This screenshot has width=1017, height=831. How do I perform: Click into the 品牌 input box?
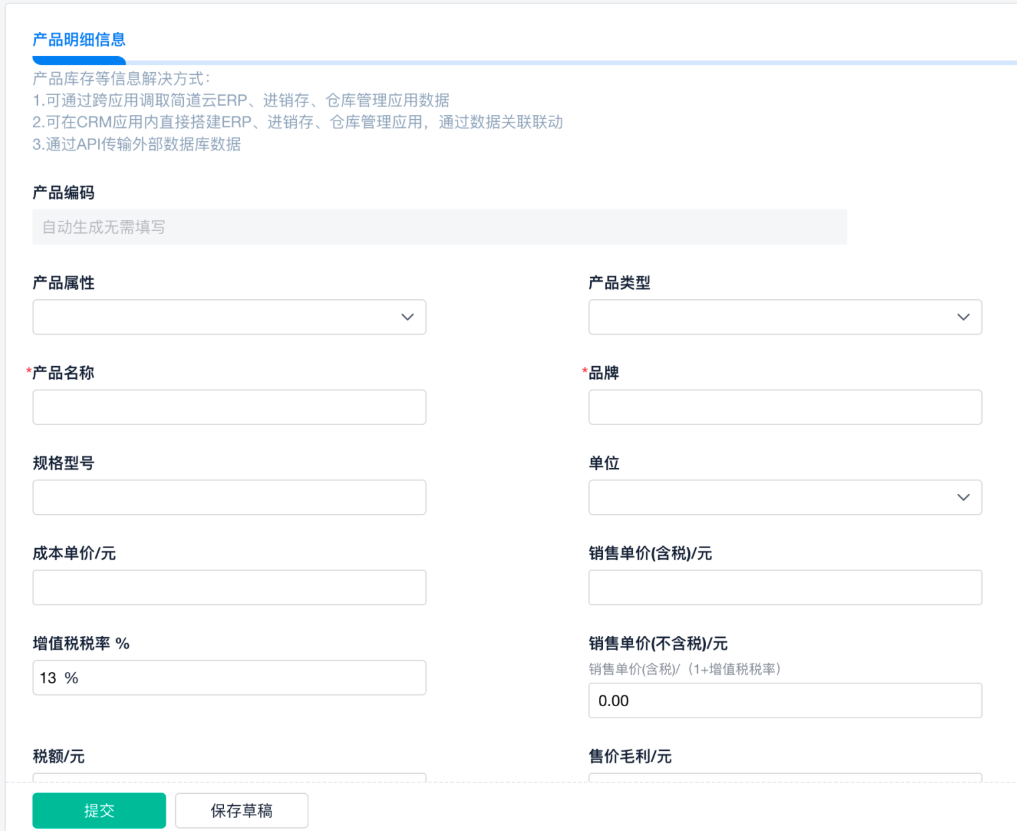coord(785,407)
